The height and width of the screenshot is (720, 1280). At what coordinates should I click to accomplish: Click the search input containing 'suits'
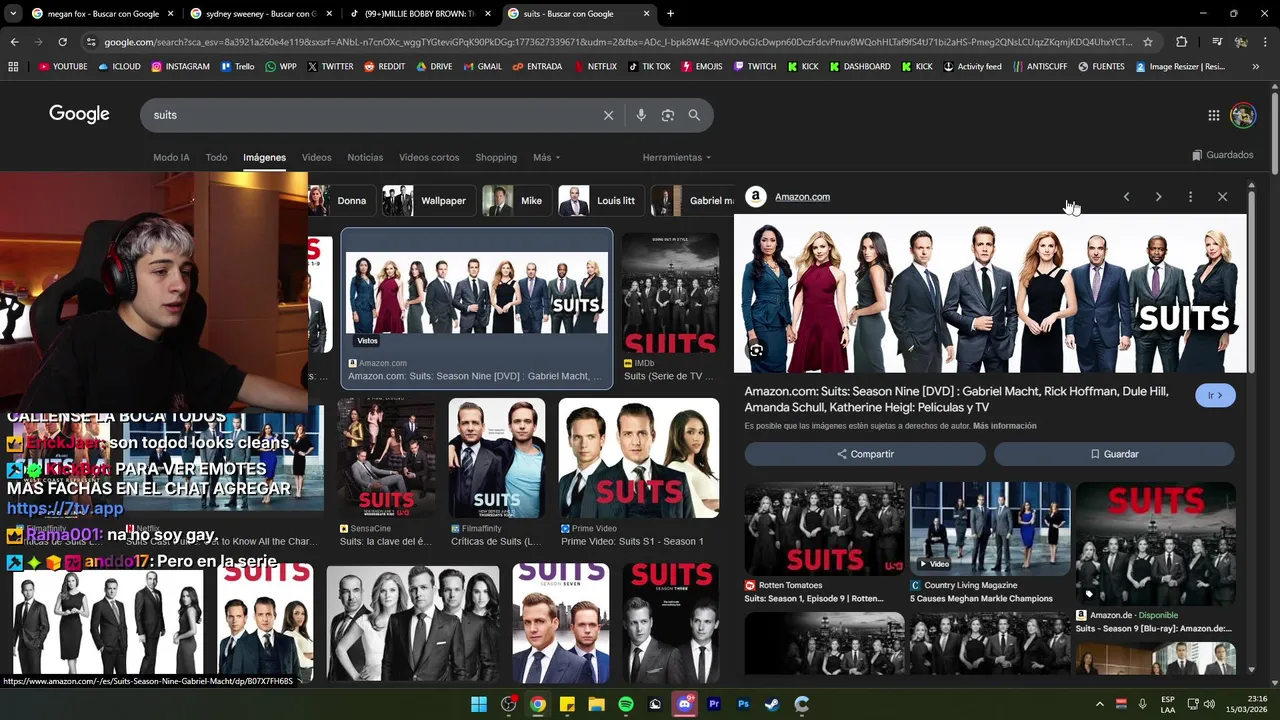pyautogui.click(x=370, y=115)
